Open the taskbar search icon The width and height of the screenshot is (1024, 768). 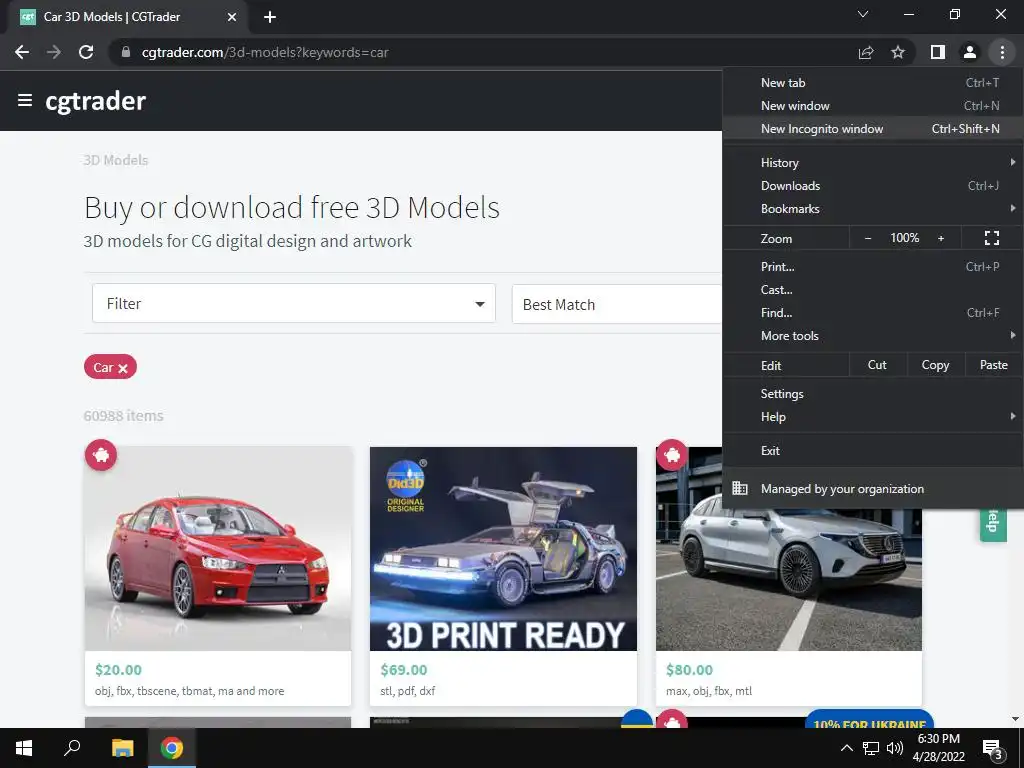pyautogui.click(x=72, y=748)
